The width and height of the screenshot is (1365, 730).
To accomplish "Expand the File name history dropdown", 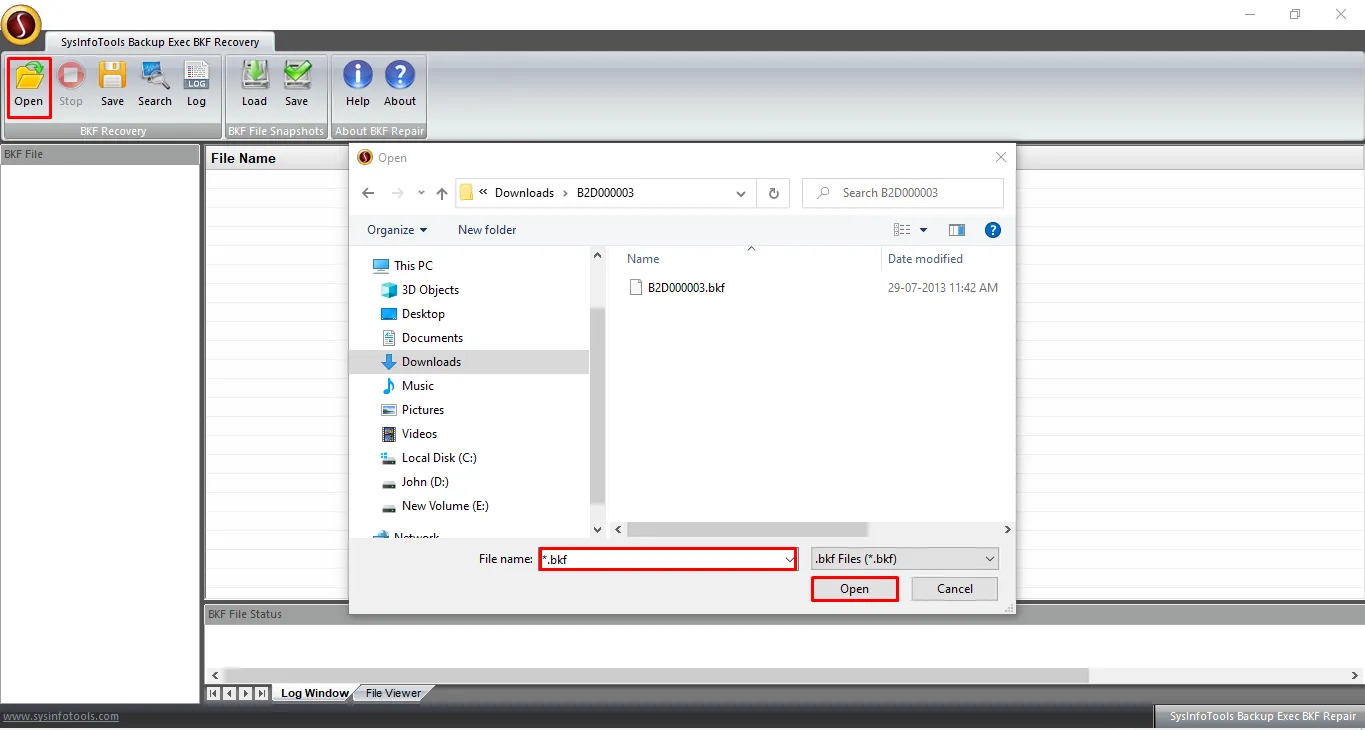I will [x=789, y=560].
